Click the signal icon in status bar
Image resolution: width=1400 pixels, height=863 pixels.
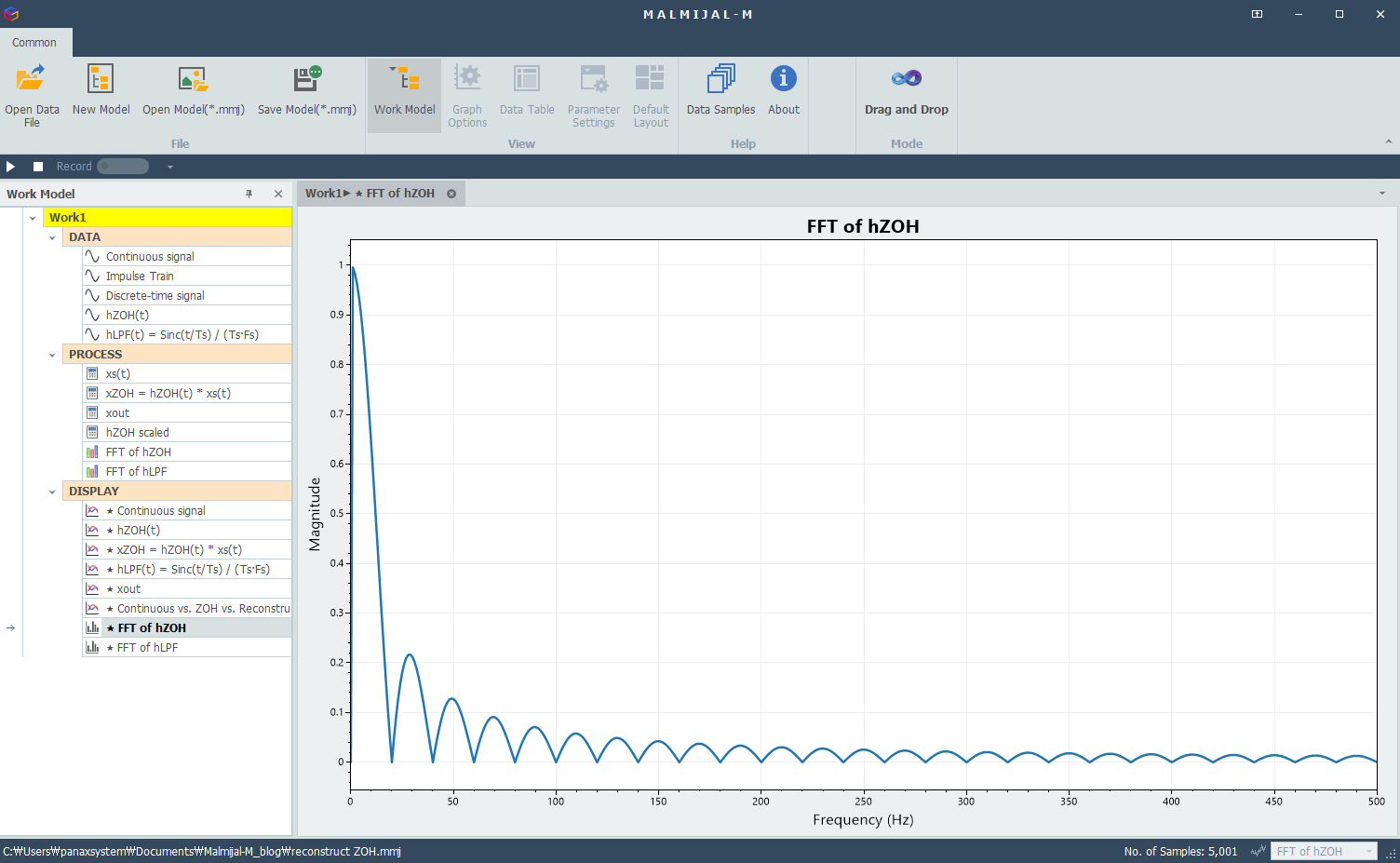tap(1259, 852)
